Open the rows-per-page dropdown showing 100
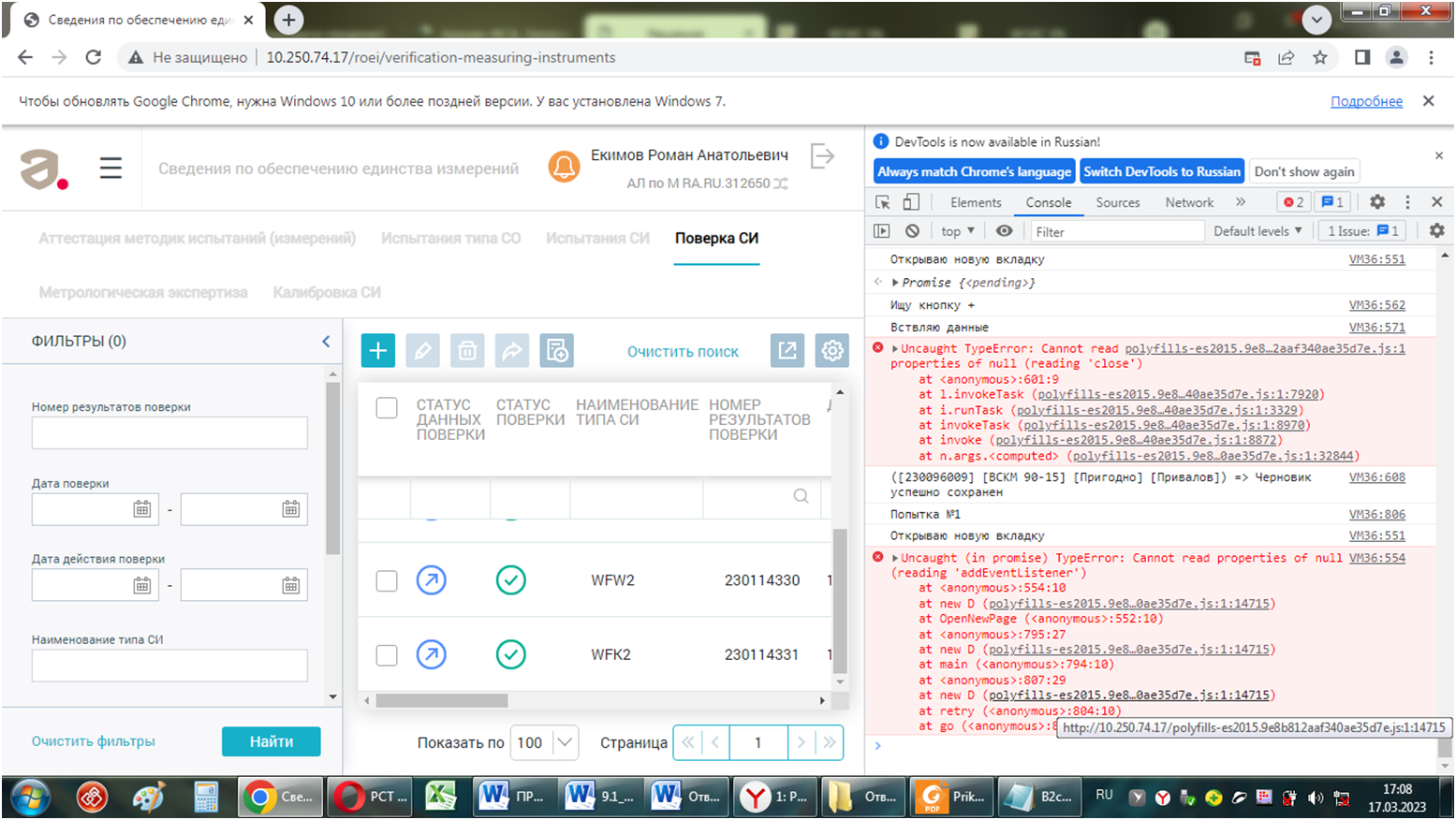1456x820 pixels. (544, 742)
